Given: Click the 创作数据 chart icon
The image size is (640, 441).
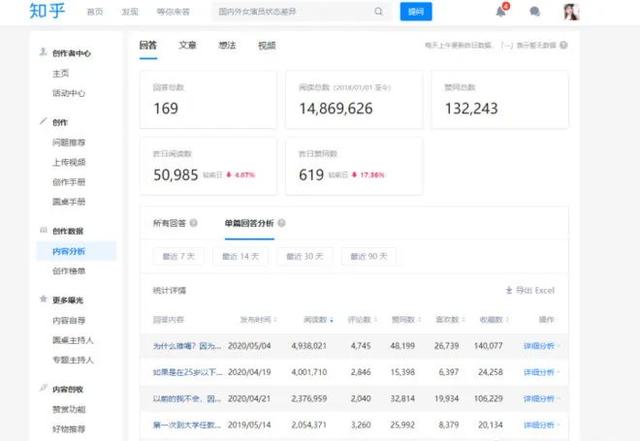Looking at the screenshot, I should click(x=43, y=230).
